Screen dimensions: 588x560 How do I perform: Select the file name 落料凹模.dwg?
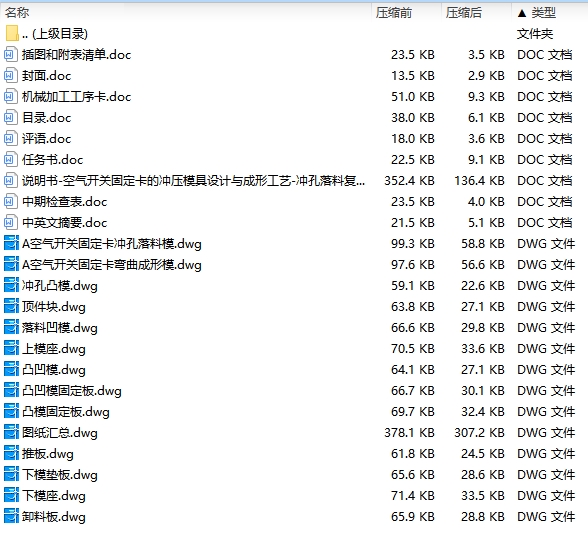click(x=60, y=328)
